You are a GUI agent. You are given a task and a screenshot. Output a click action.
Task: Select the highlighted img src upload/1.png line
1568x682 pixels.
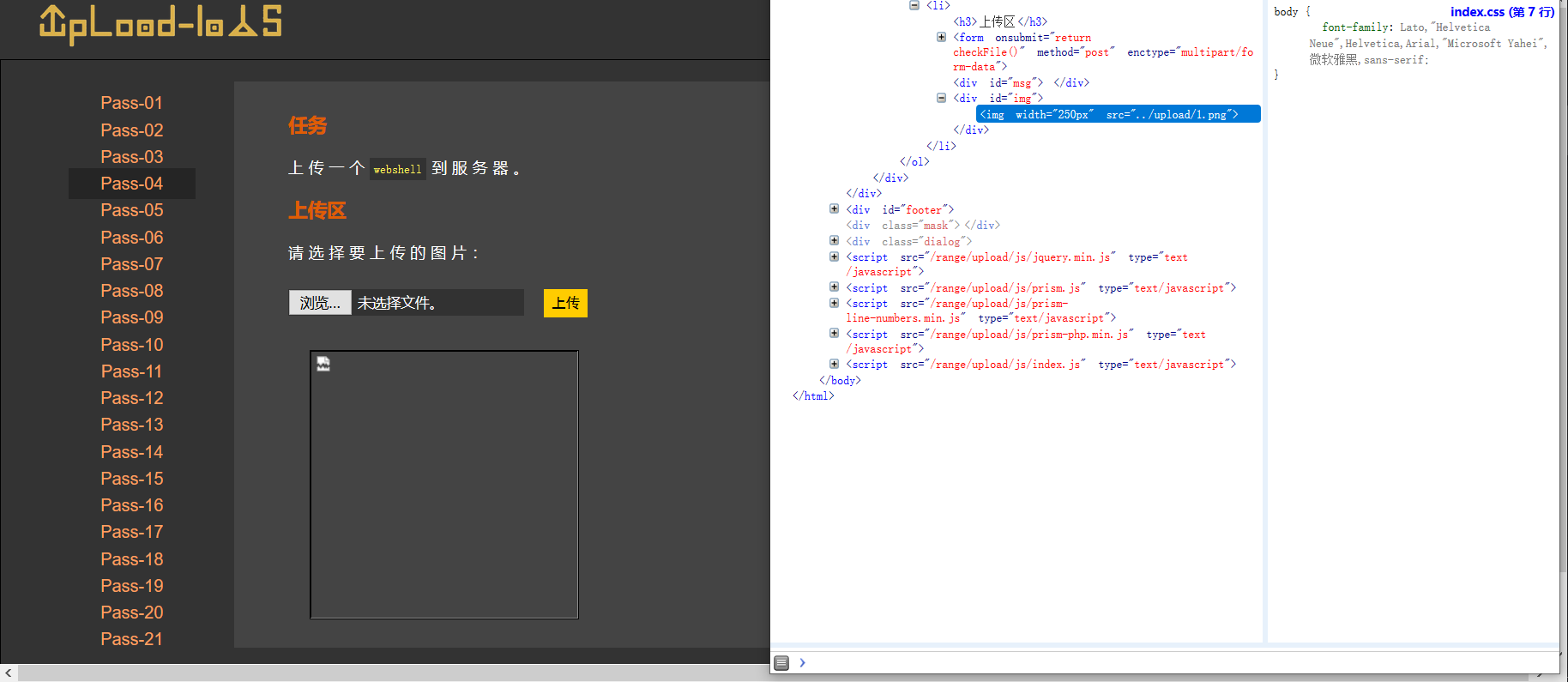[1118, 114]
